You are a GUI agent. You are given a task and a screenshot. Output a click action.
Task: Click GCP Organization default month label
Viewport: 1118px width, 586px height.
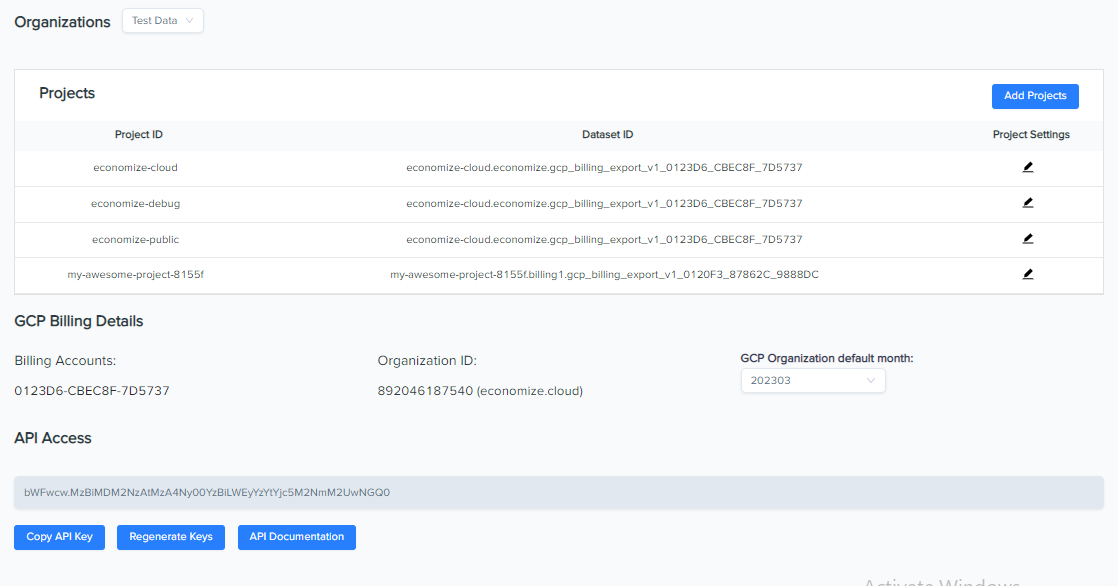827,359
